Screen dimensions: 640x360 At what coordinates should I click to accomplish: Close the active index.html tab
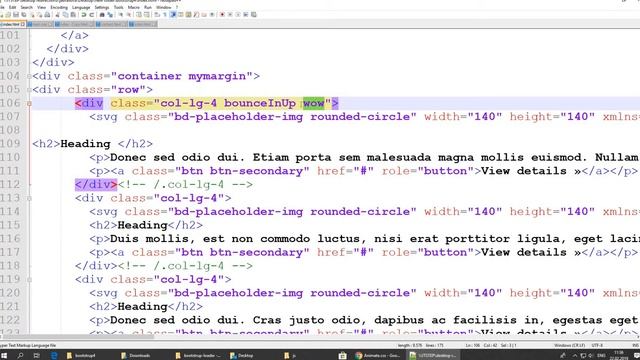(23, 24)
